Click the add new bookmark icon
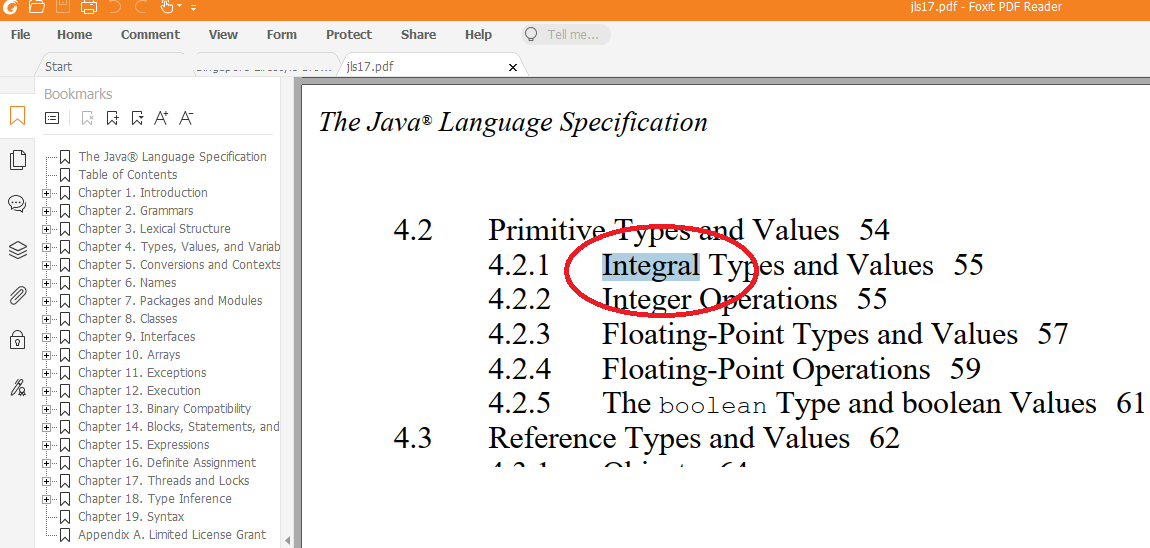Viewport: 1150px width, 548px height. pyautogui.click(x=112, y=117)
